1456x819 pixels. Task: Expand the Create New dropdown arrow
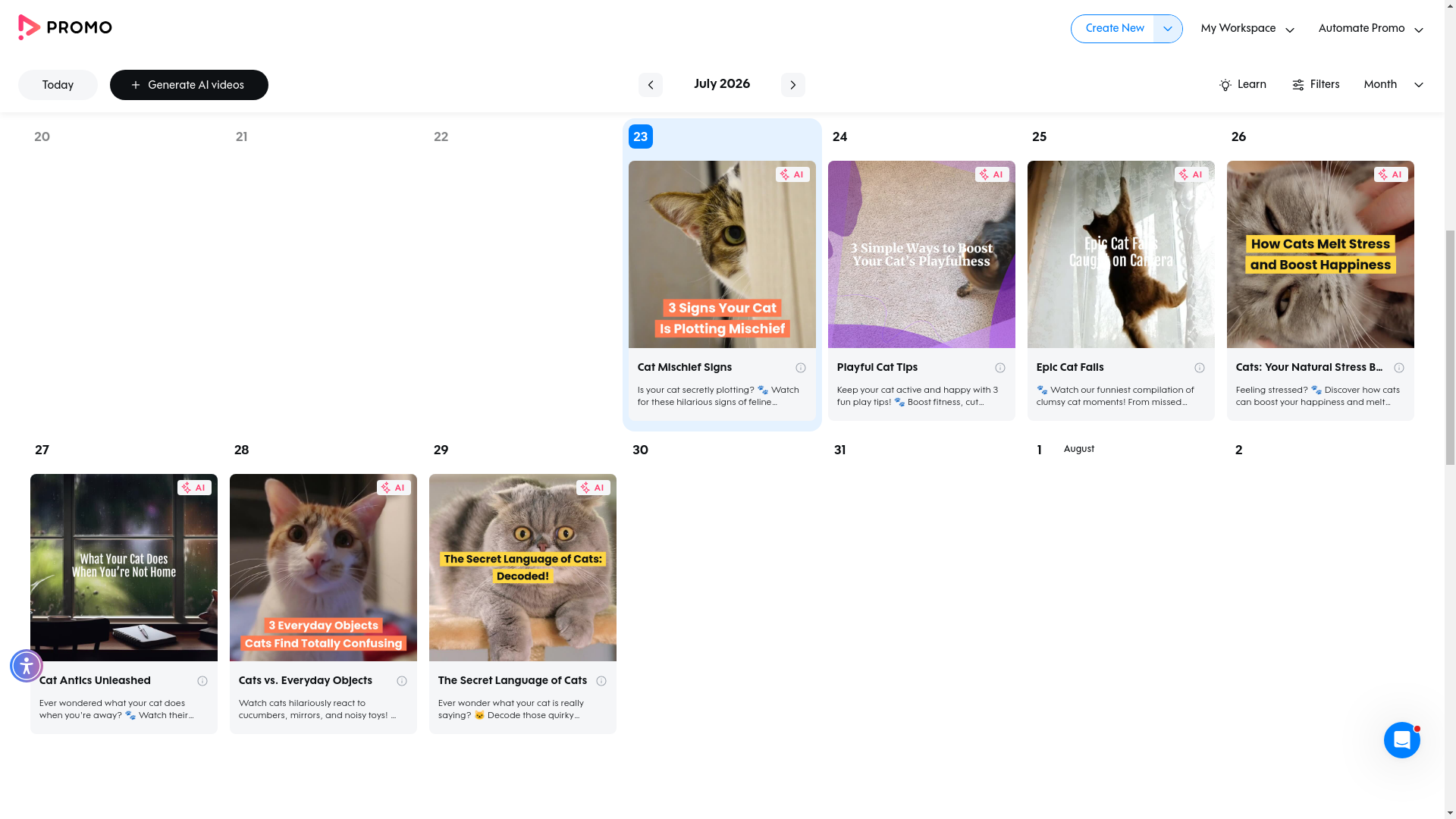[1168, 29]
